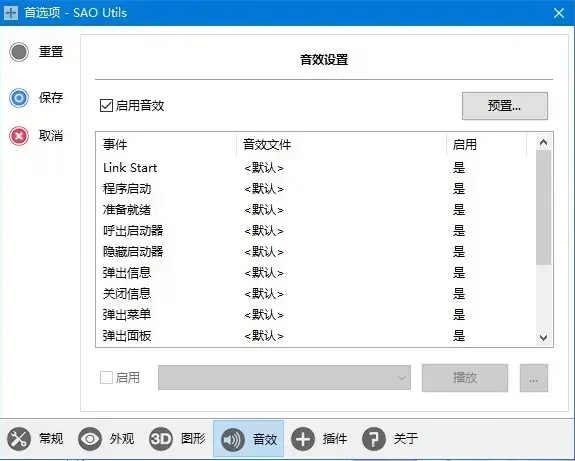Switch to 常规 tab label
Viewport: 575px width, 461px height.
point(51,439)
